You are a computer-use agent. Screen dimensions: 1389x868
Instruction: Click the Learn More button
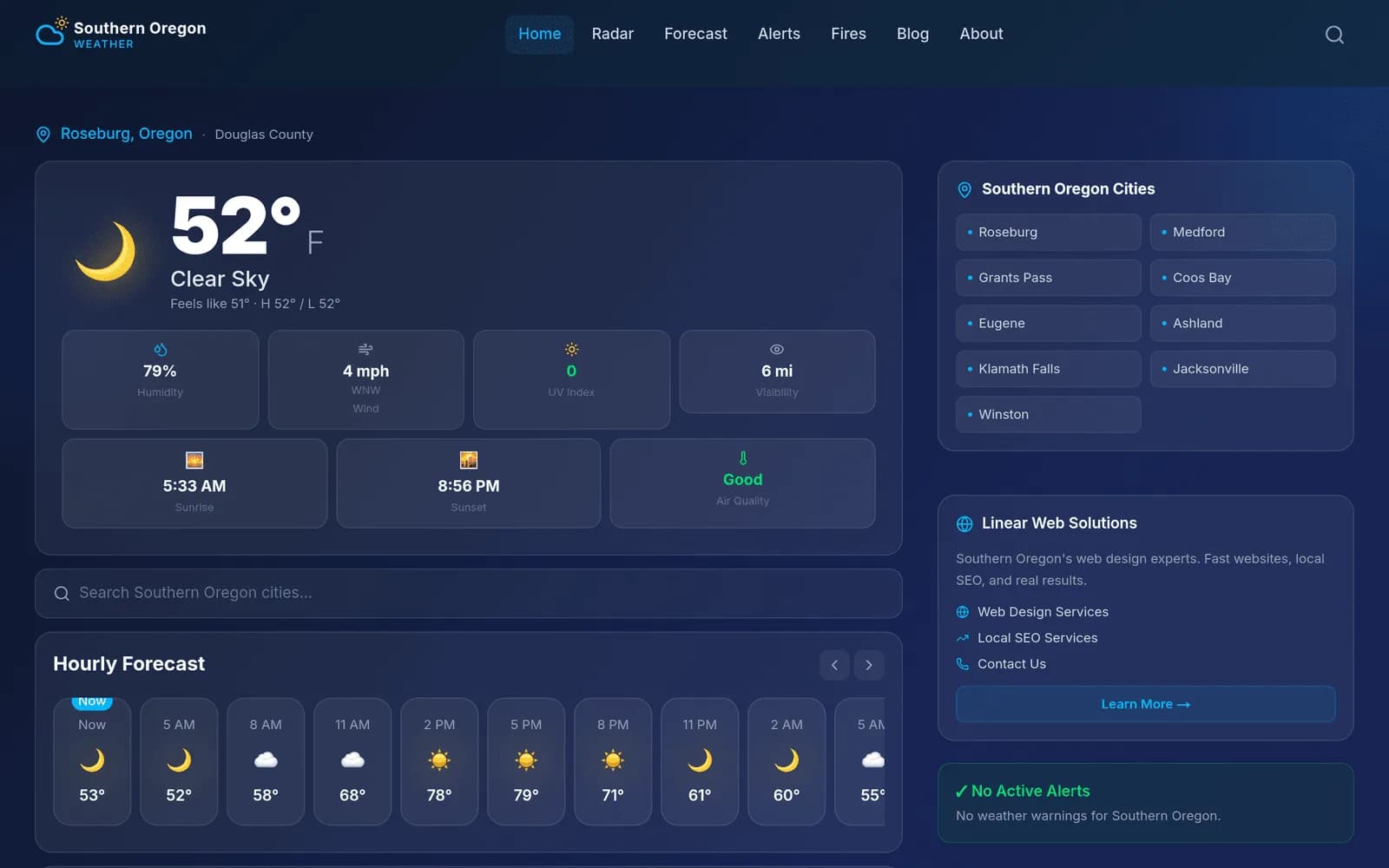click(1145, 704)
